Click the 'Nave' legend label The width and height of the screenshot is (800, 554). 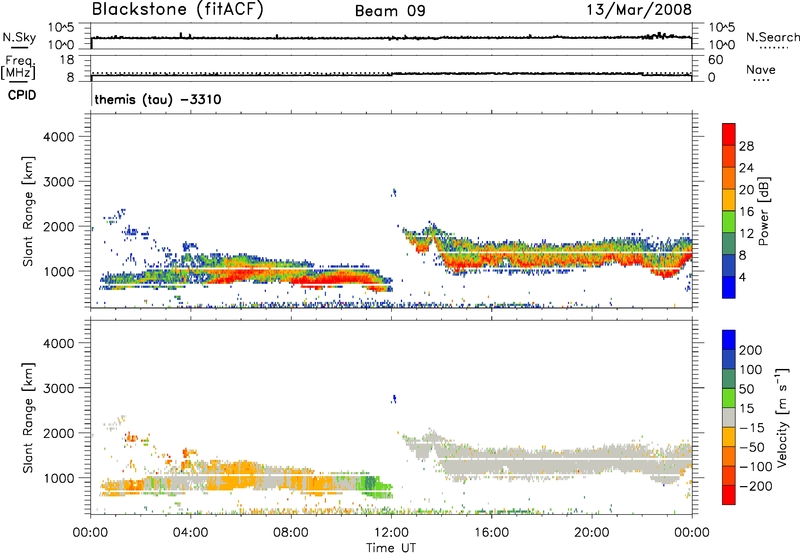761,69
